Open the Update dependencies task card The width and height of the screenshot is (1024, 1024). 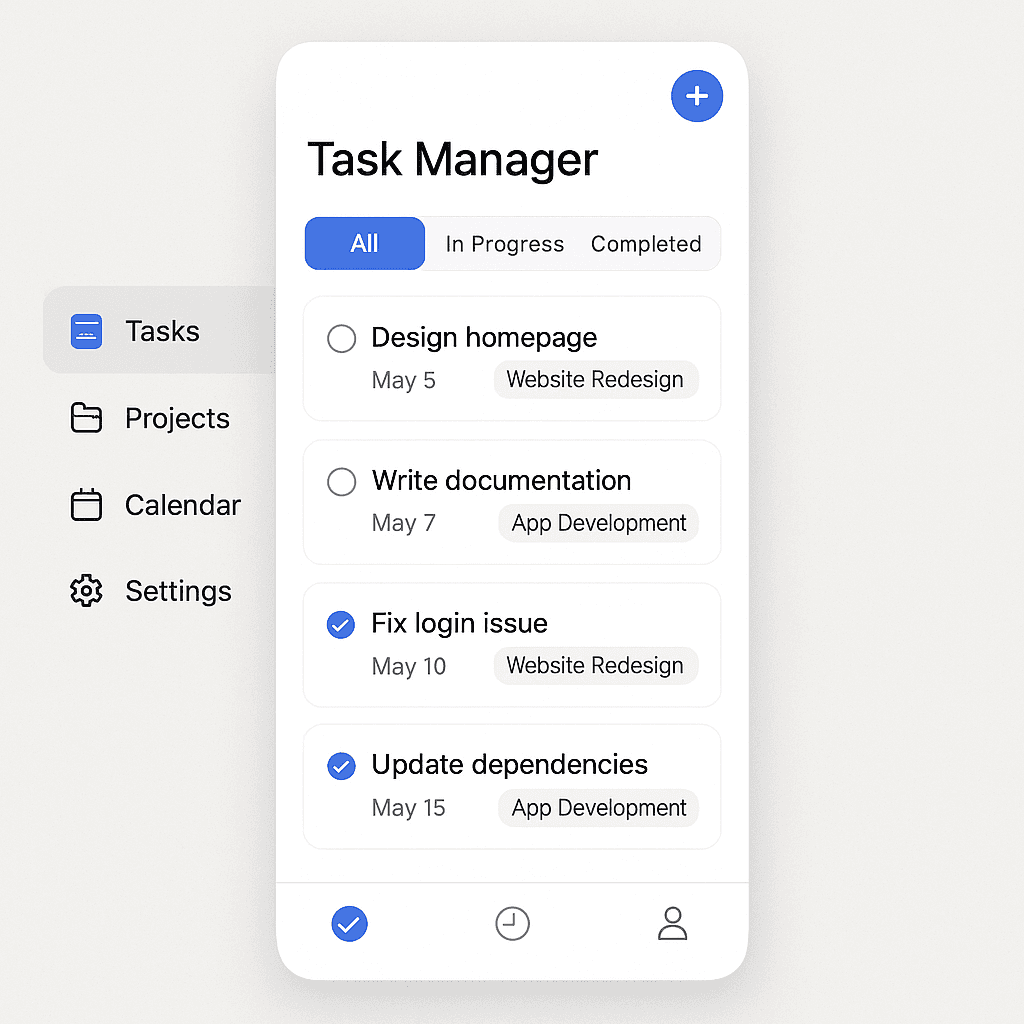pyautogui.click(x=512, y=787)
